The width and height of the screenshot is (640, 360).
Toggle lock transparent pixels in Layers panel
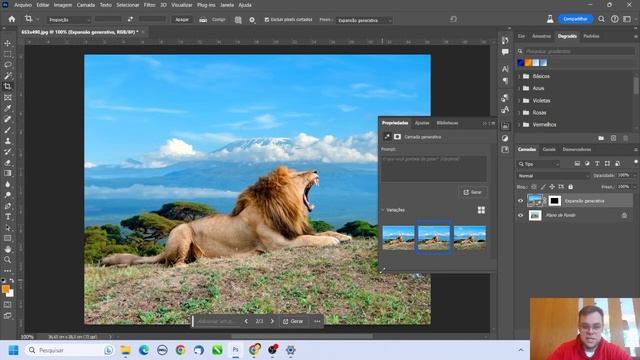click(x=533, y=187)
